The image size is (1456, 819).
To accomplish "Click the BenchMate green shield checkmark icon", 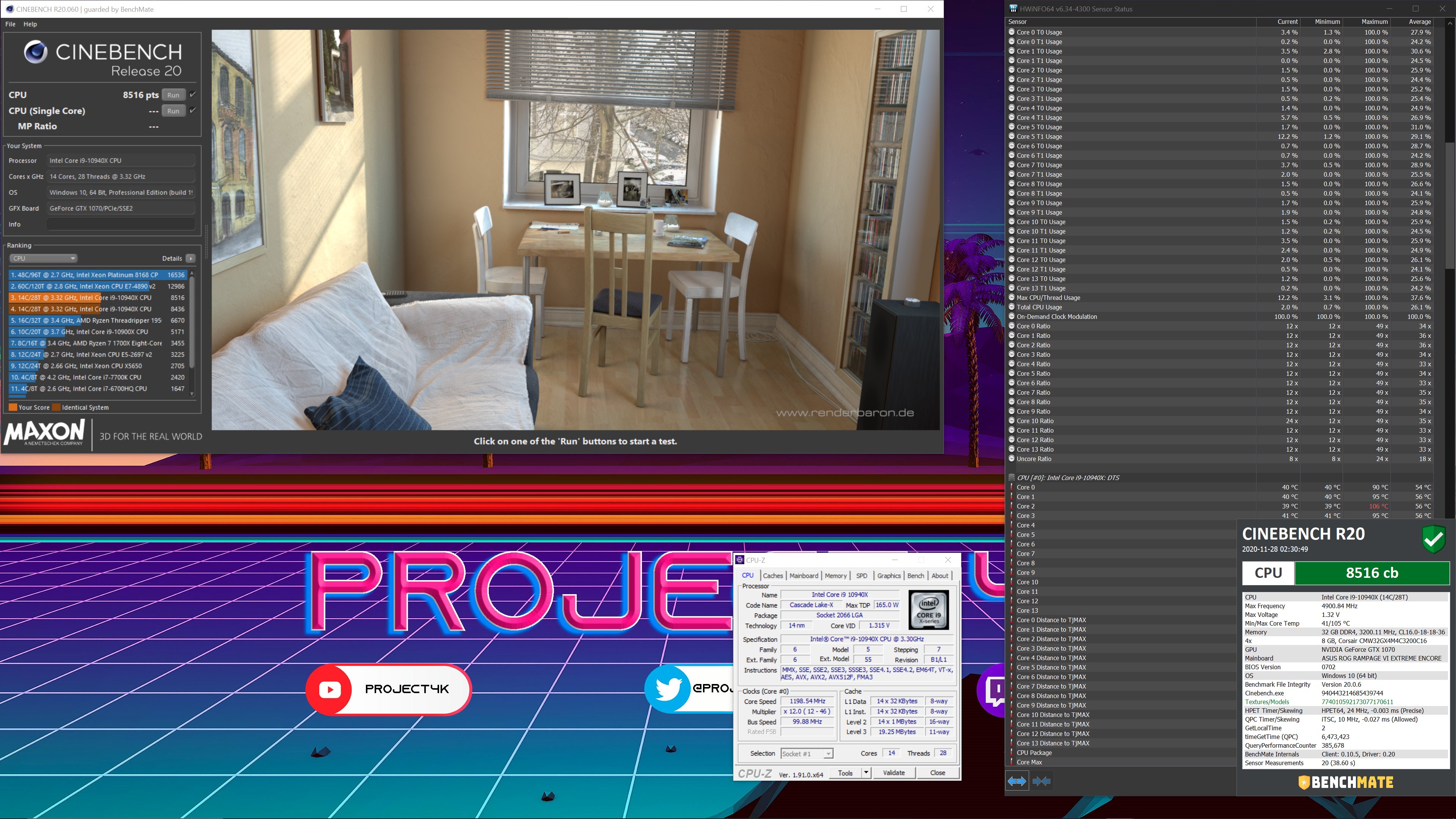I will (x=1434, y=539).
